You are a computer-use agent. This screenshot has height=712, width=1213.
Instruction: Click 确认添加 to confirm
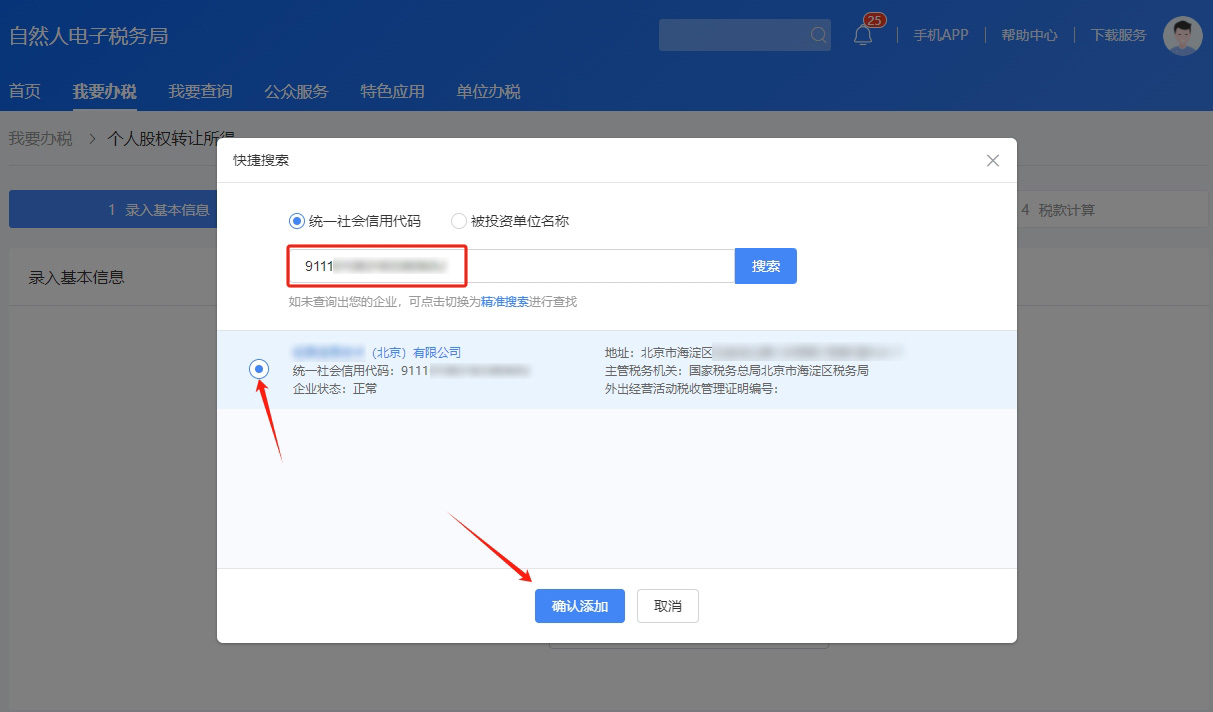579,606
